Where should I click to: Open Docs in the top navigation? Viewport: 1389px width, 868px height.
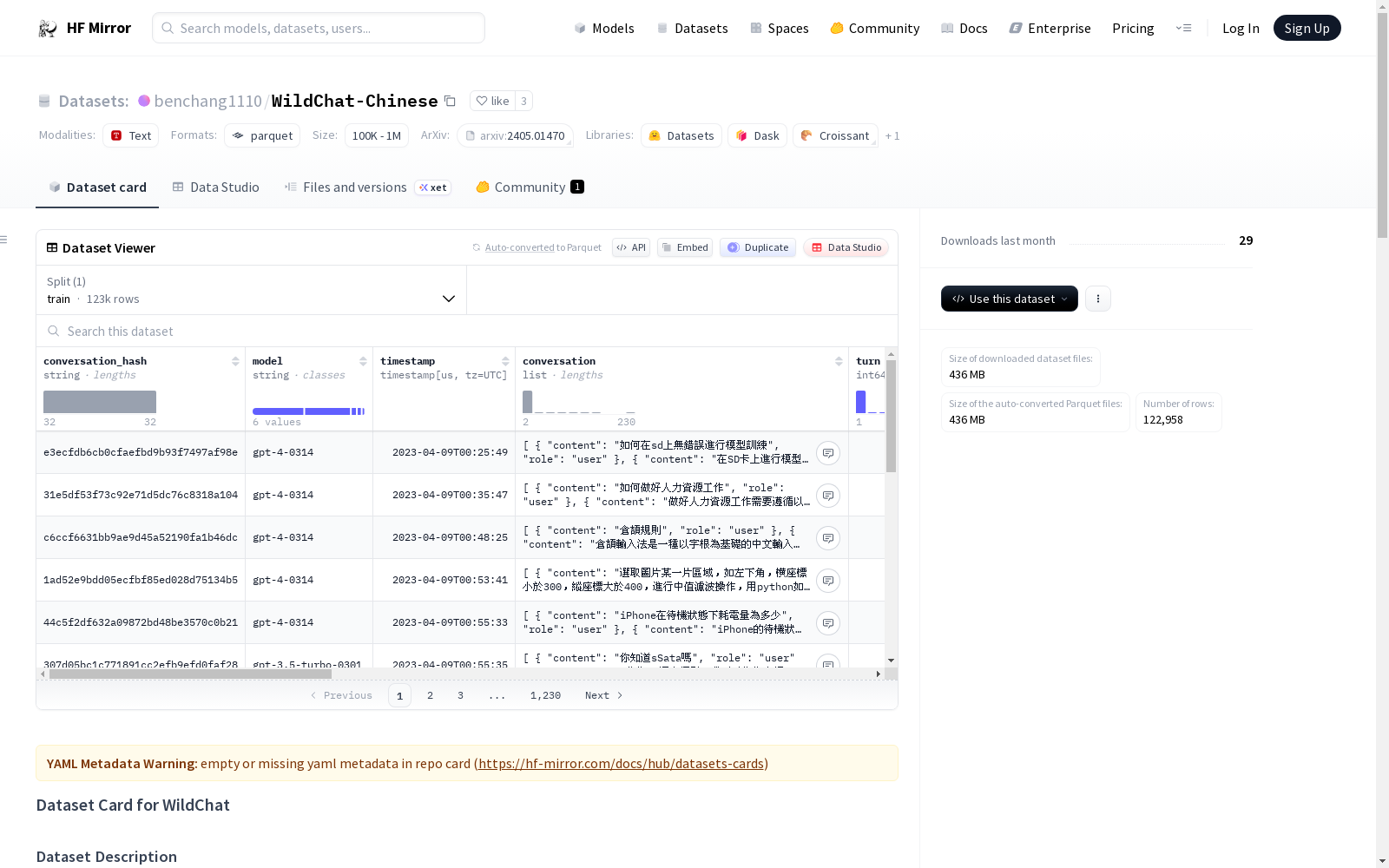click(964, 29)
